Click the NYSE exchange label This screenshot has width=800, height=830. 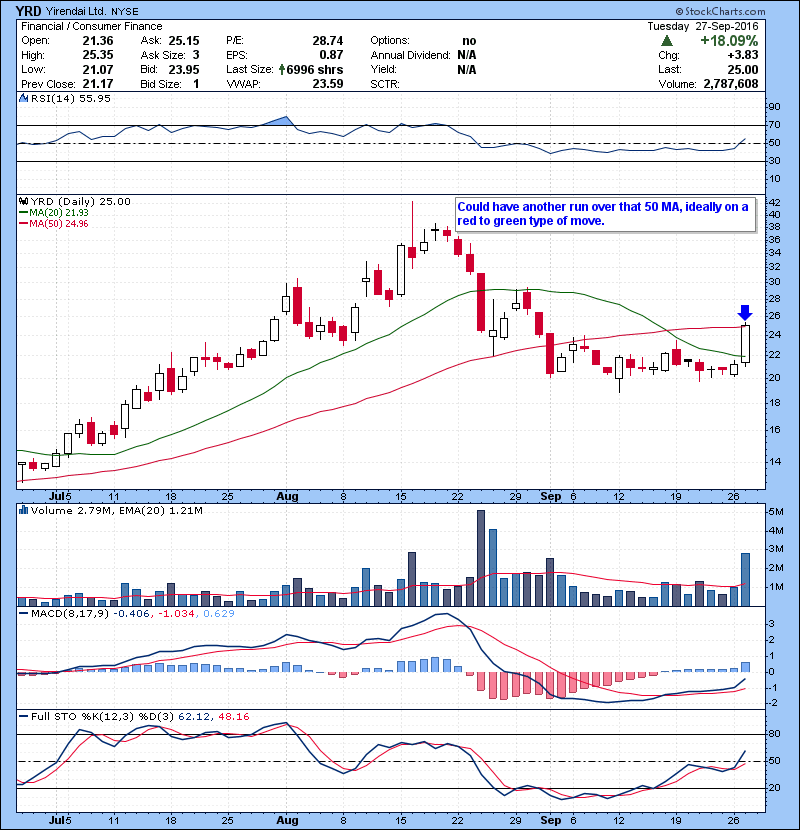point(125,11)
